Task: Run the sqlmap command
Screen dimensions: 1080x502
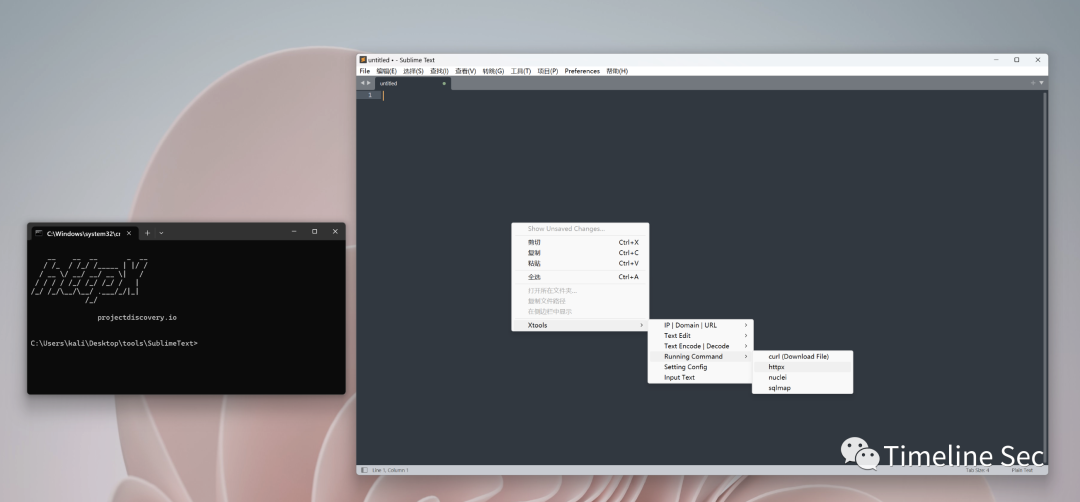Action: pyautogui.click(x=802, y=388)
